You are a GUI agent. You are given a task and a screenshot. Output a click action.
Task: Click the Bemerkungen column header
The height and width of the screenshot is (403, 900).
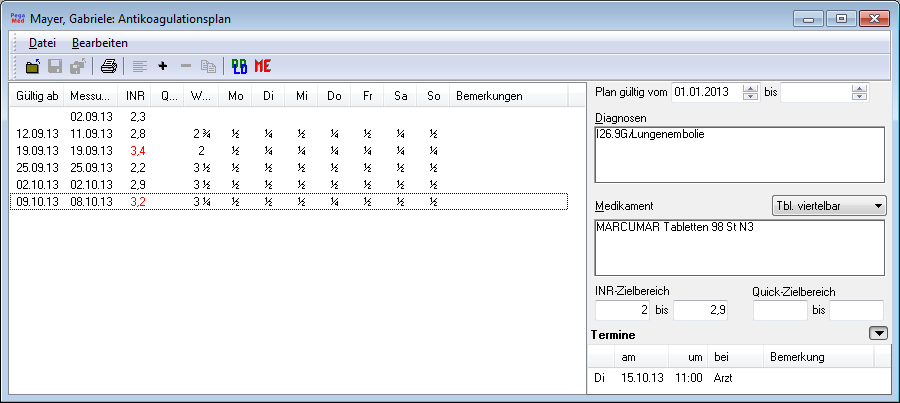coord(489,96)
